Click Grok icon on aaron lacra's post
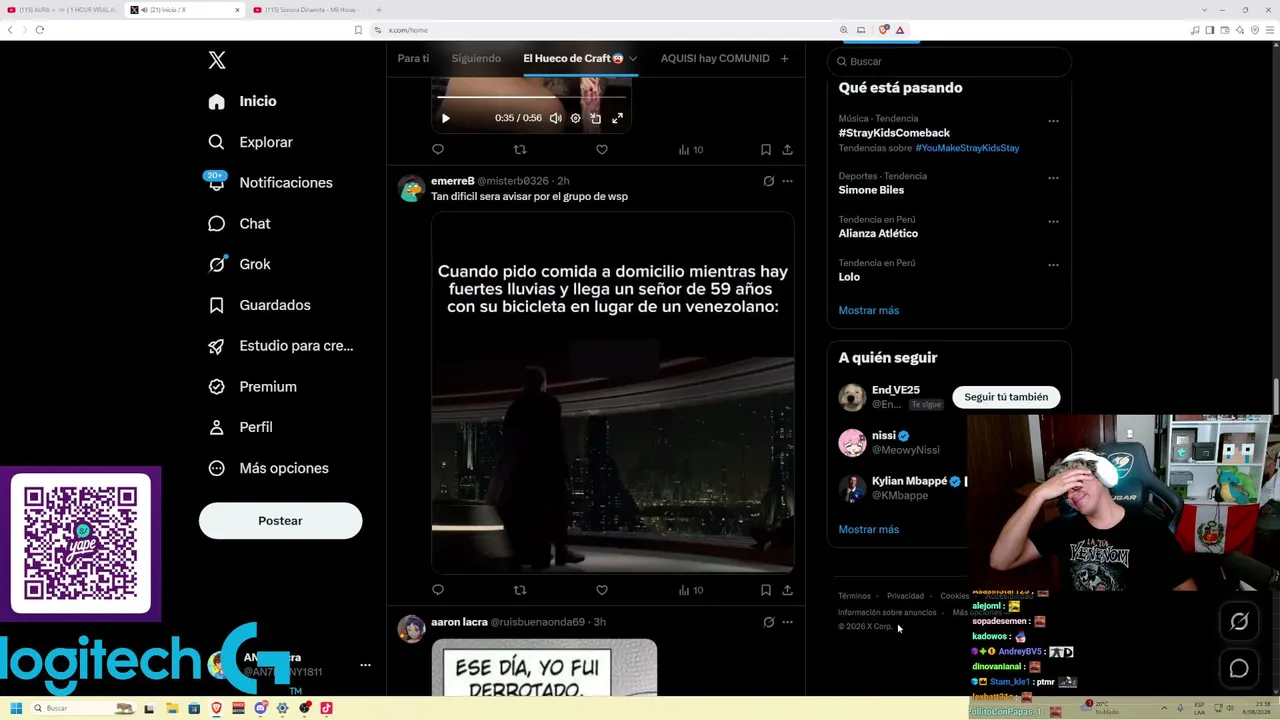The height and width of the screenshot is (720, 1280). (x=768, y=622)
